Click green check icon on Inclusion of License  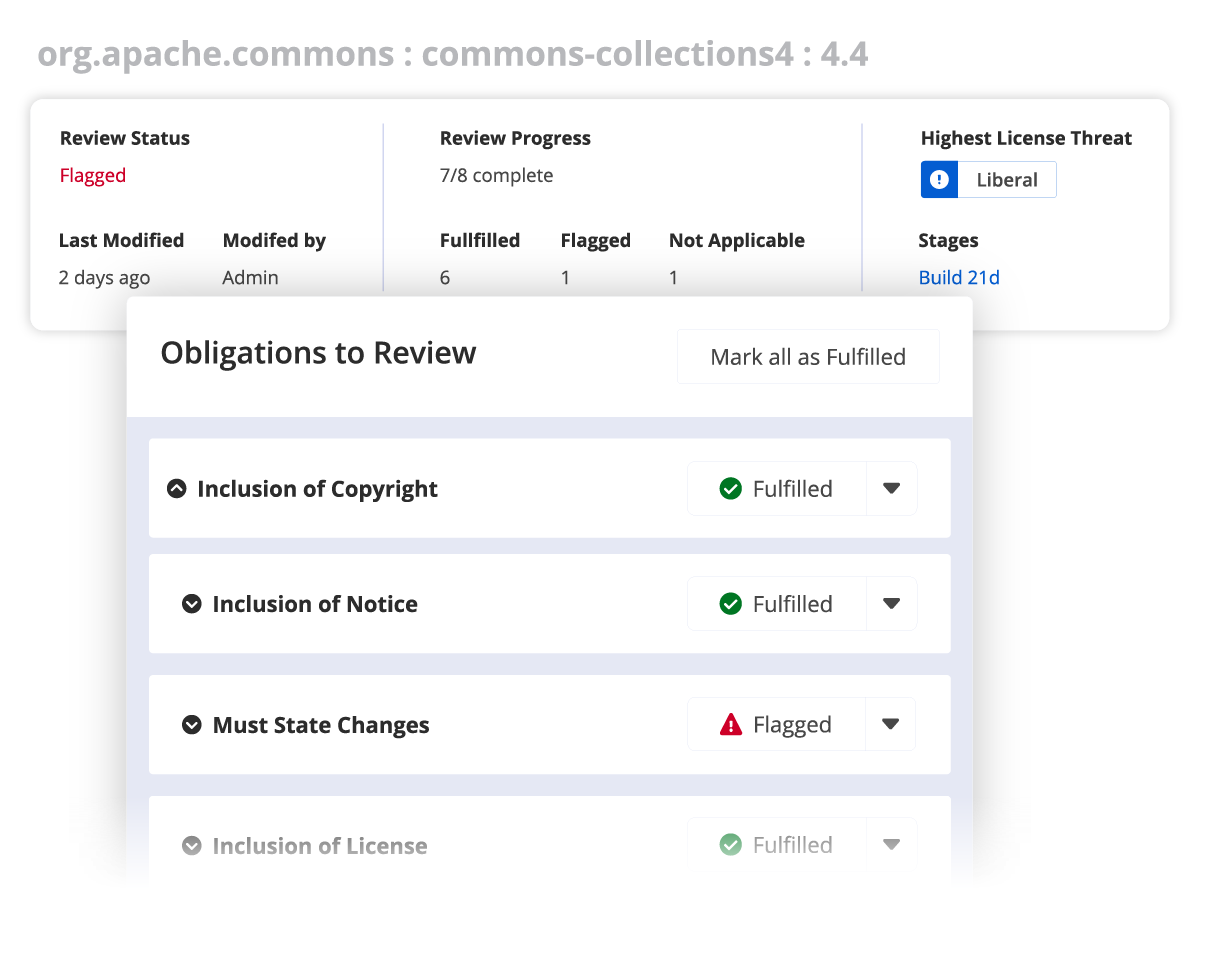[731, 845]
